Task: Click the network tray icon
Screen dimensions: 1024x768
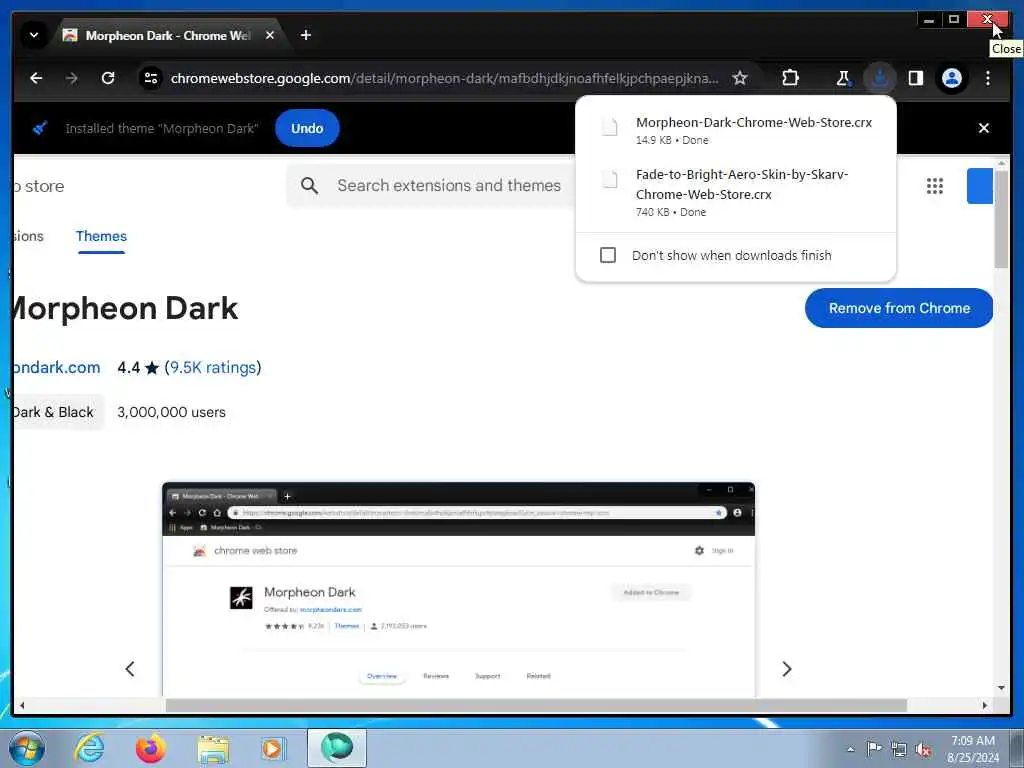Action: pos(899,749)
